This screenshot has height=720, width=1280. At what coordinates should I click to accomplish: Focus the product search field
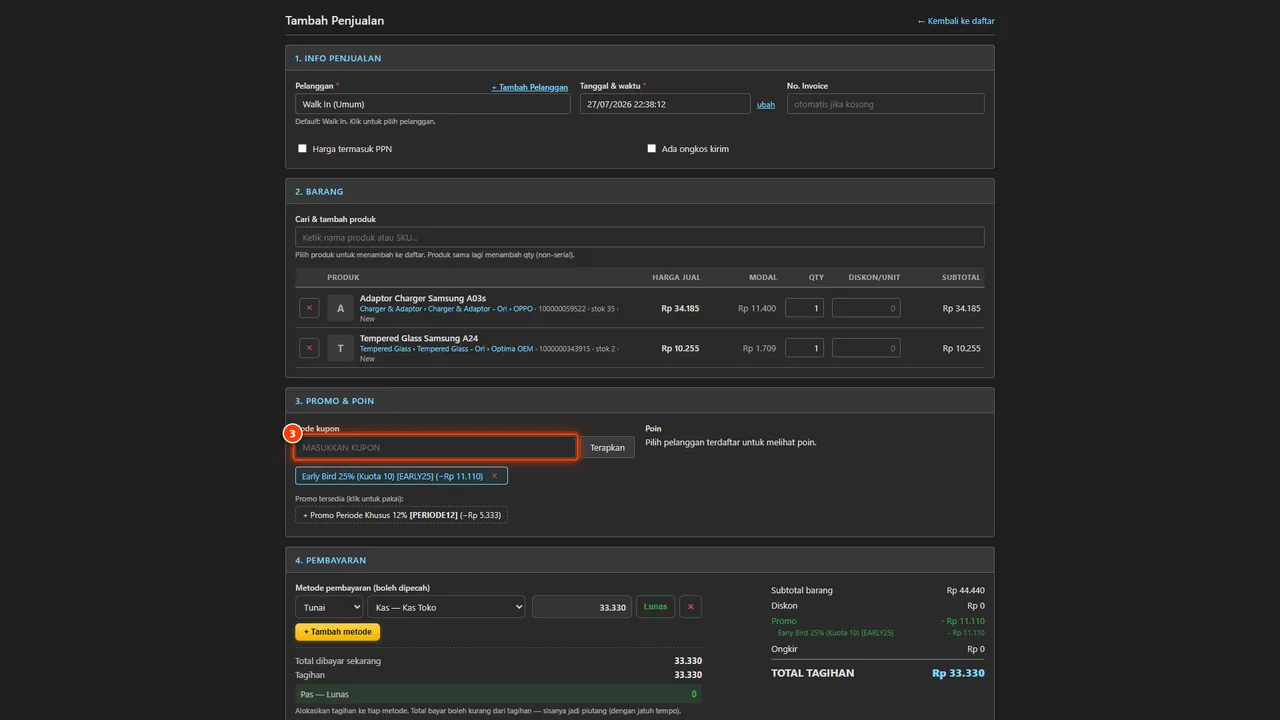point(640,237)
